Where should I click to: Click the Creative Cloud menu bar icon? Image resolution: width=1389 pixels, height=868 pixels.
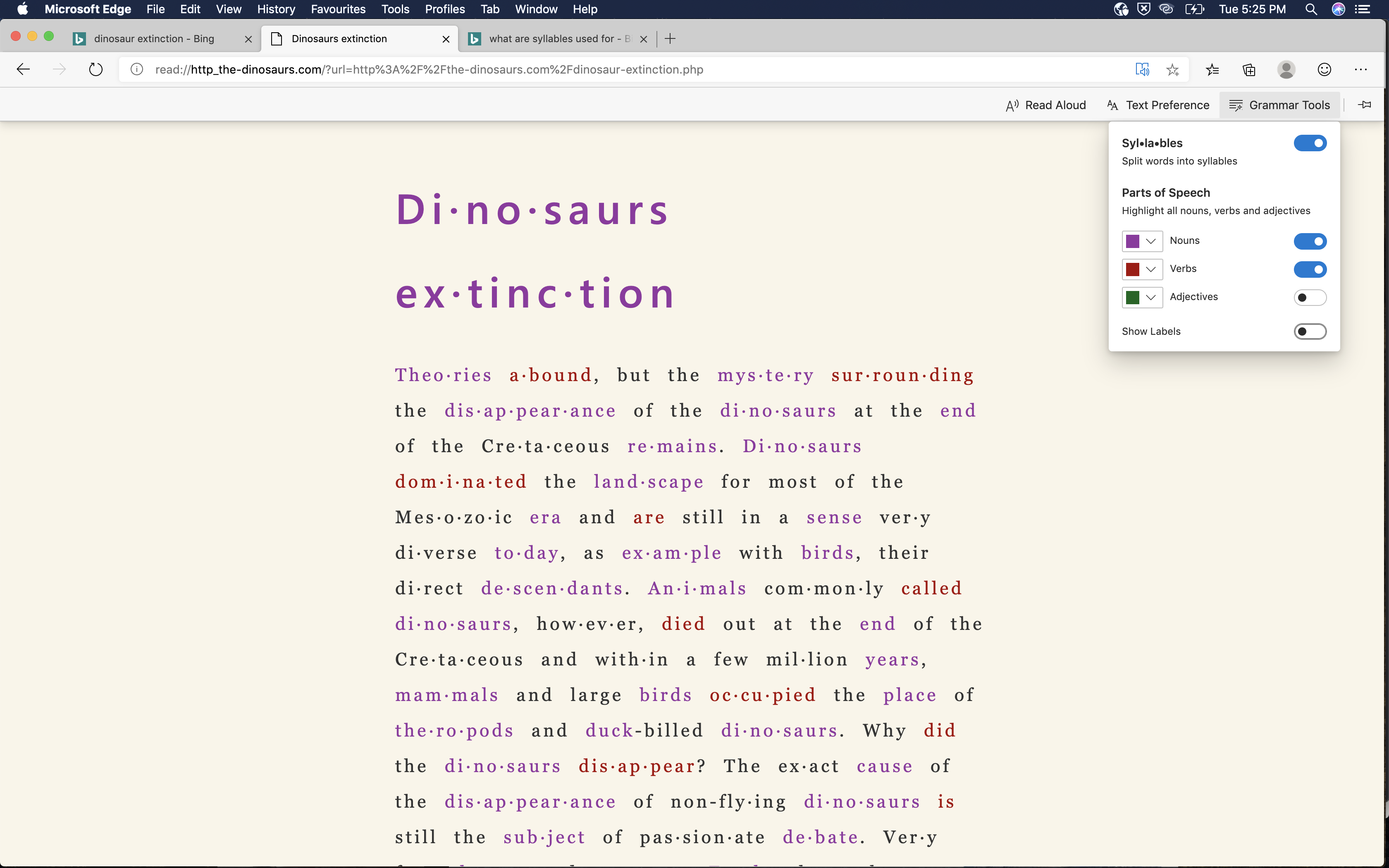1166,9
